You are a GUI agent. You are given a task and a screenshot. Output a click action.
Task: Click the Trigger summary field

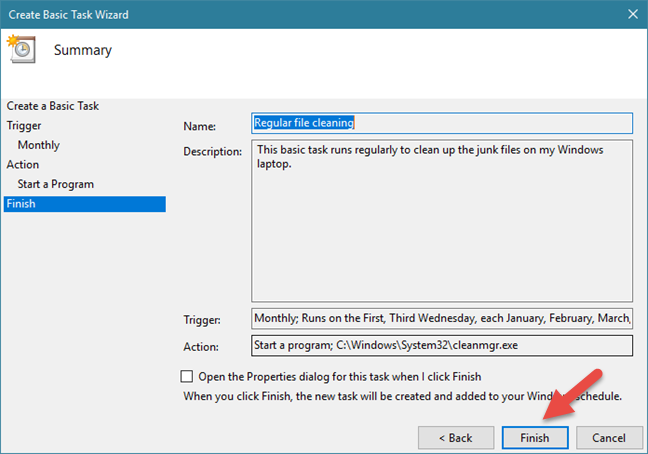441,319
